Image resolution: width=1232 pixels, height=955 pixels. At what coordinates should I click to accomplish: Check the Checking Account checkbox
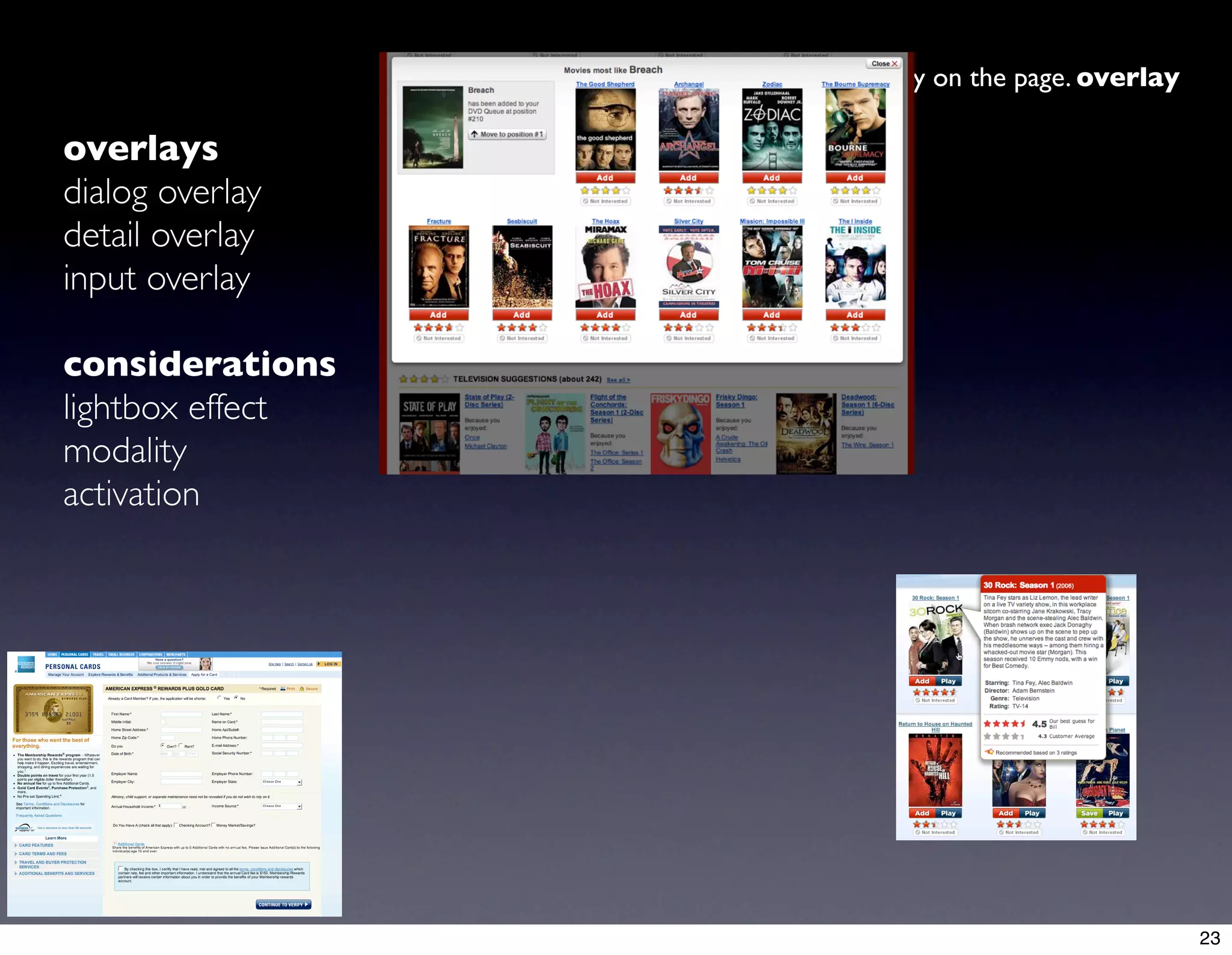pos(176,825)
